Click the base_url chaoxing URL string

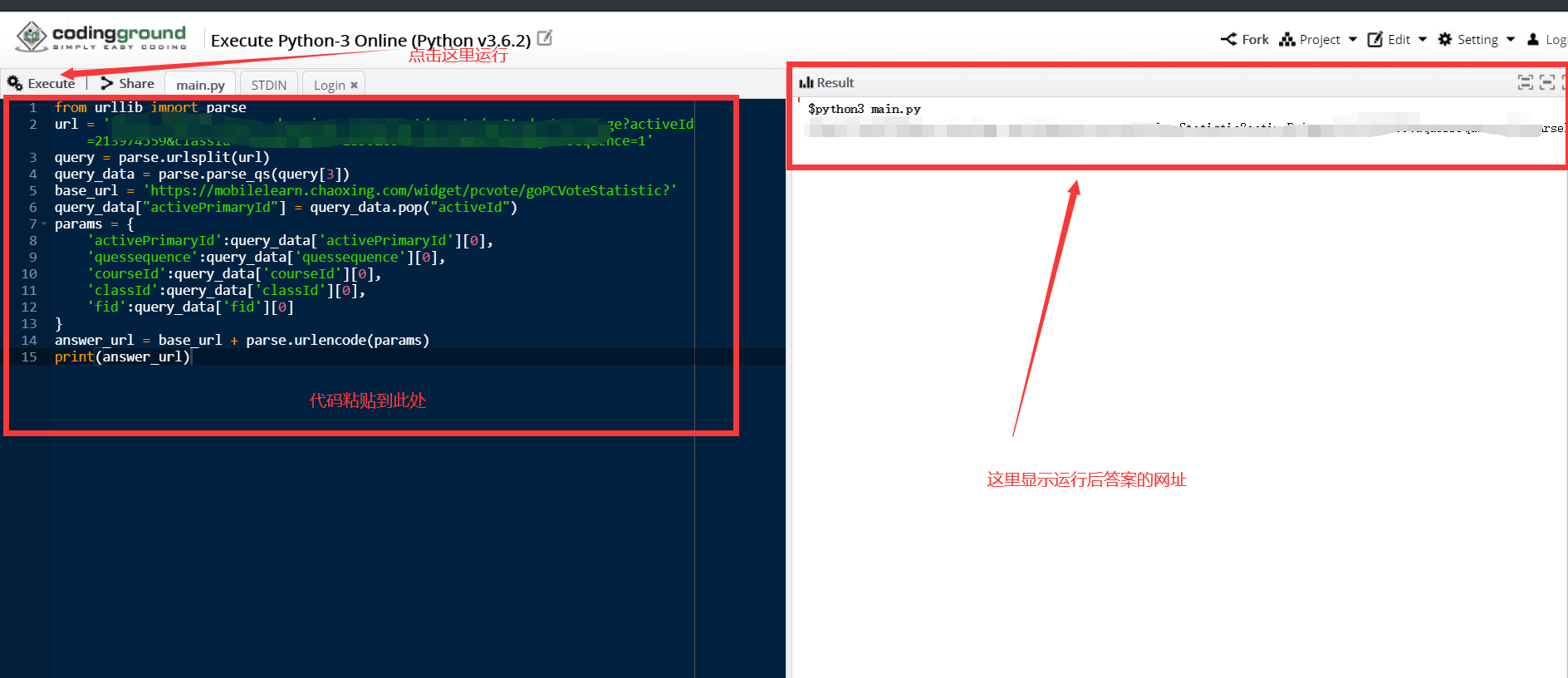coord(409,190)
